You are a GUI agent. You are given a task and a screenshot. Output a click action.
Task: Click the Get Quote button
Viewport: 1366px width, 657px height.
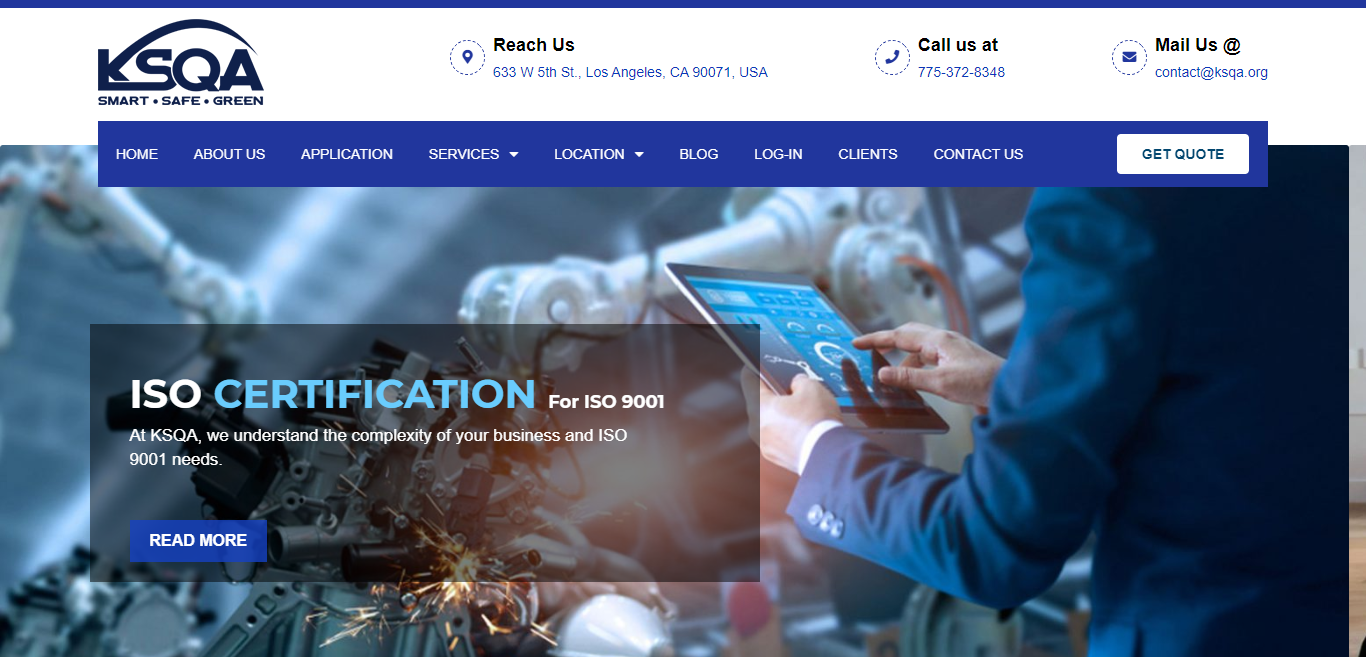click(x=1183, y=154)
